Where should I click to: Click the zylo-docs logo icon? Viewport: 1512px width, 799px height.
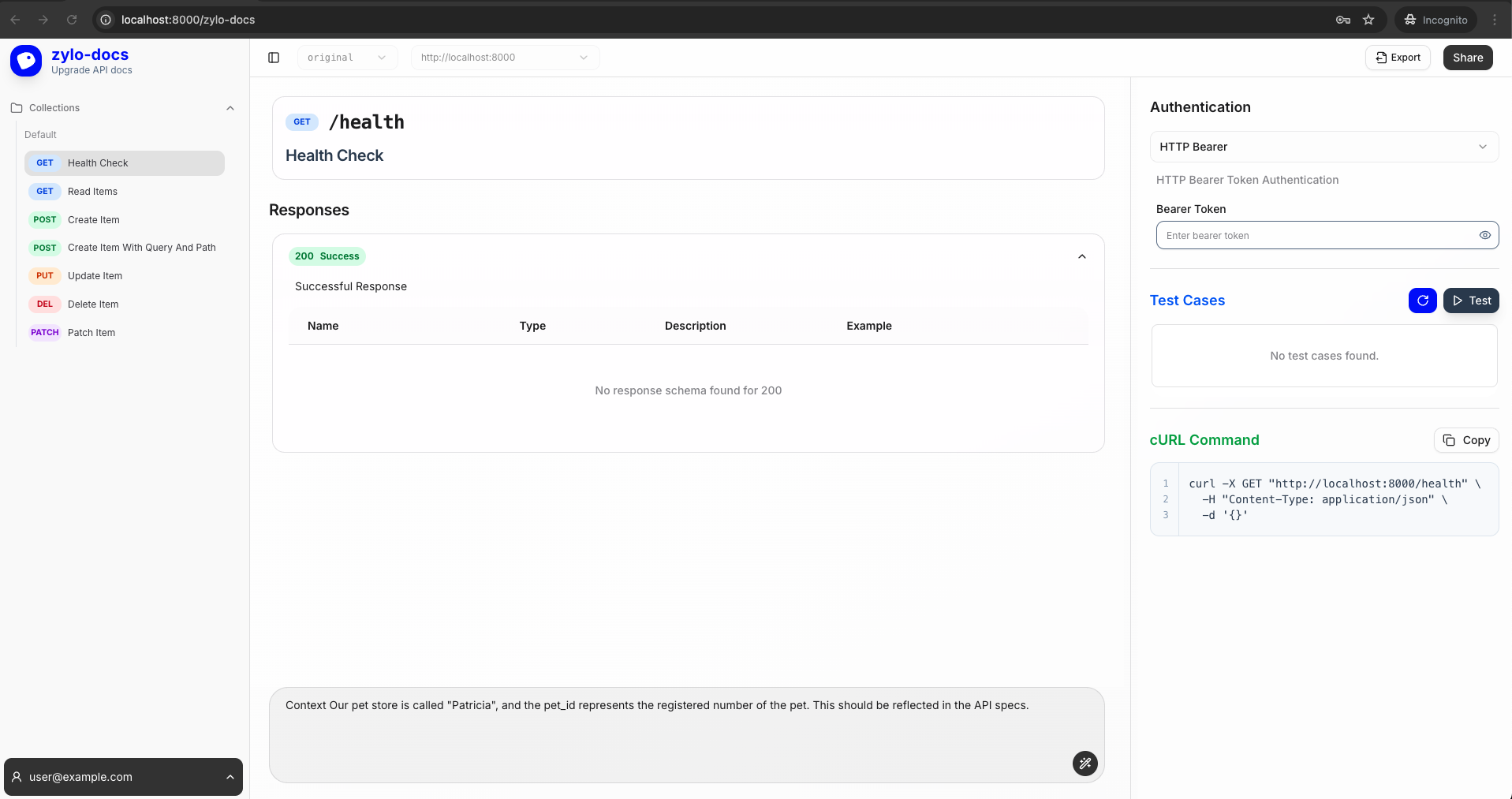pos(26,61)
